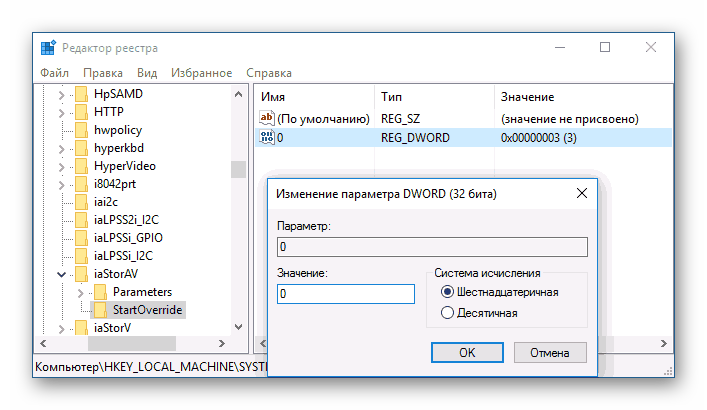The image size is (707, 410).
Task: Click tree horizontal scrollbar right arrow
Action: click(221, 343)
